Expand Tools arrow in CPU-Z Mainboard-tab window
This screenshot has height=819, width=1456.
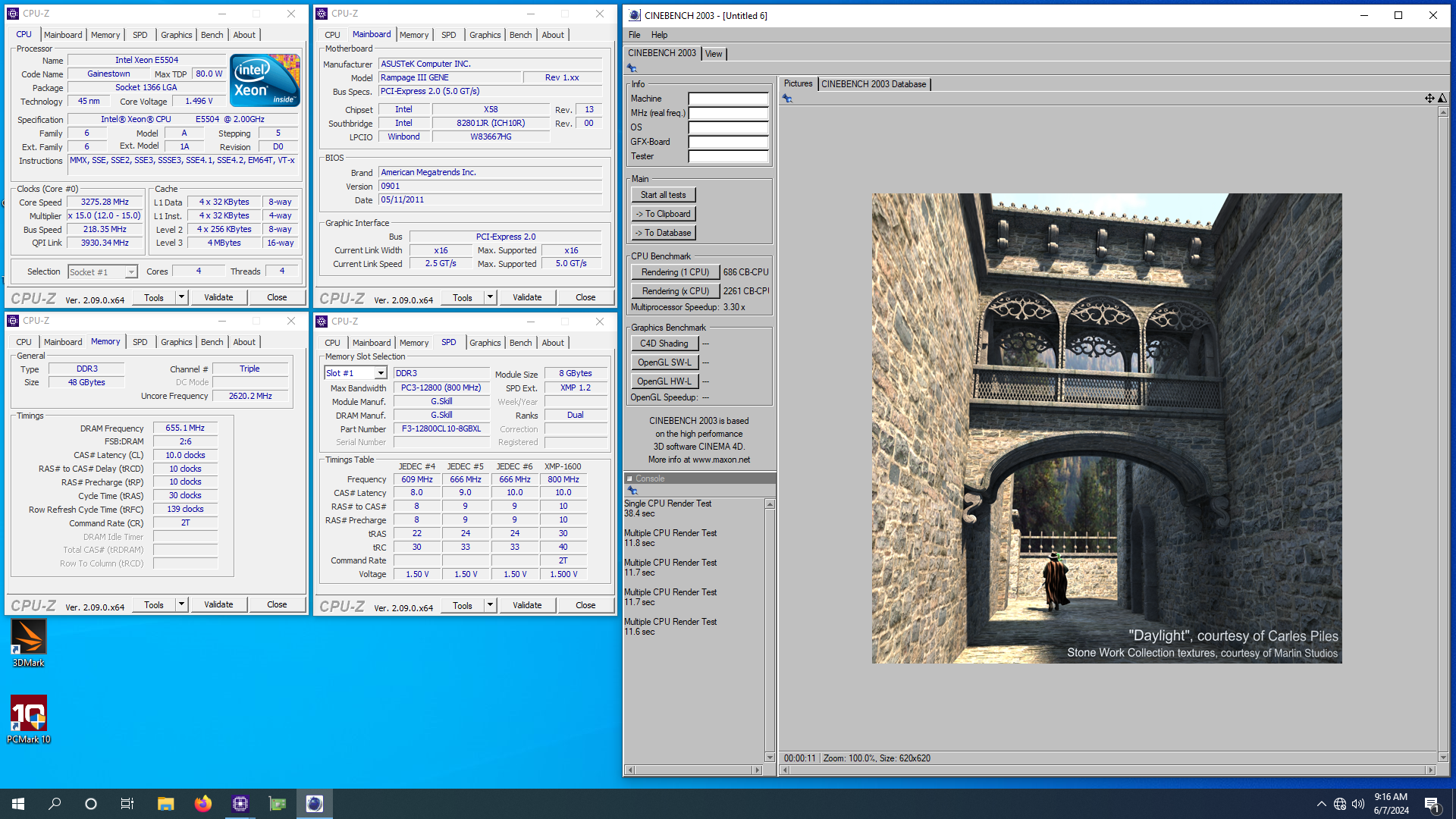coord(491,297)
